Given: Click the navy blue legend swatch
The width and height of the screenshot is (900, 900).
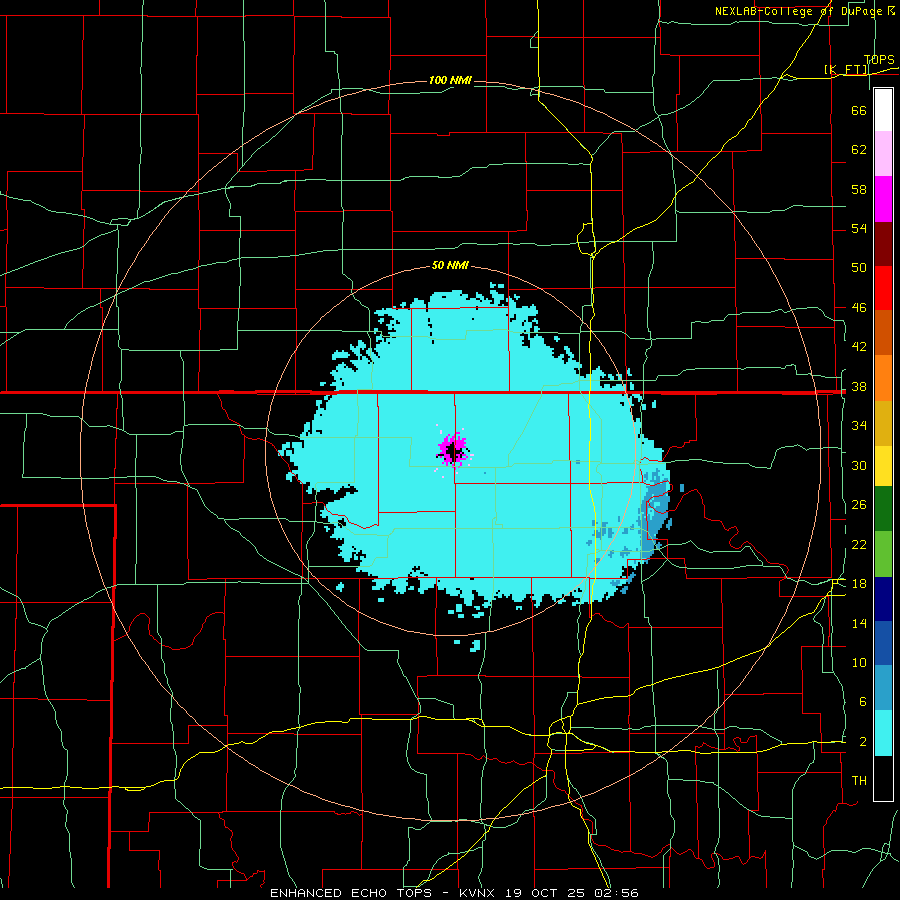Looking at the screenshot, I should [x=883, y=599].
